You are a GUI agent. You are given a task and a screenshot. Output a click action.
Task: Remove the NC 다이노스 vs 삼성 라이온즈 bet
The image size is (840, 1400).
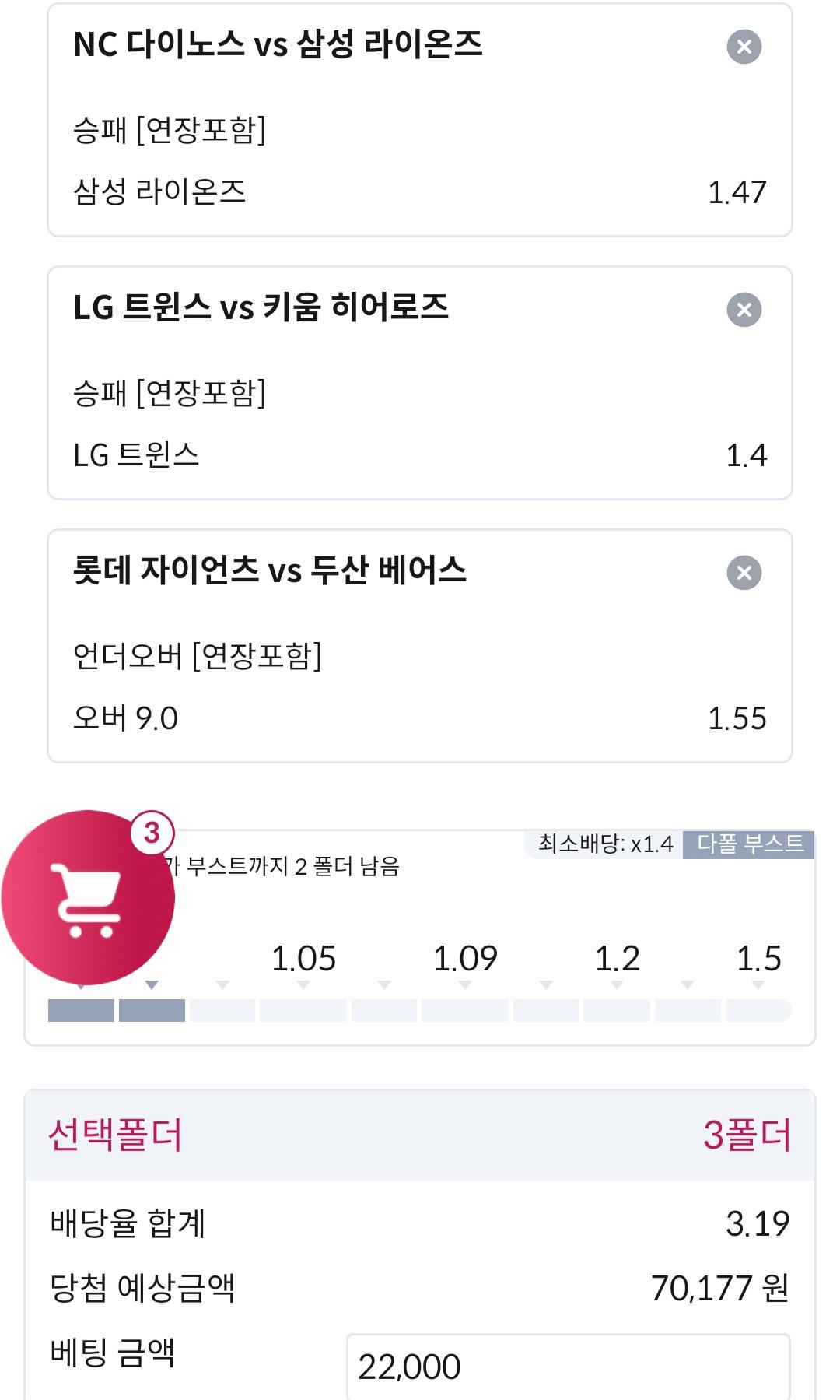pyautogui.click(x=744, y=47)
